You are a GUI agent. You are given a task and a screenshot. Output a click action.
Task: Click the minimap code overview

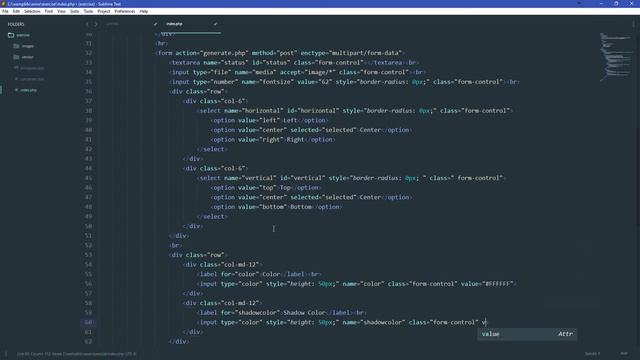tap(617, 57)
